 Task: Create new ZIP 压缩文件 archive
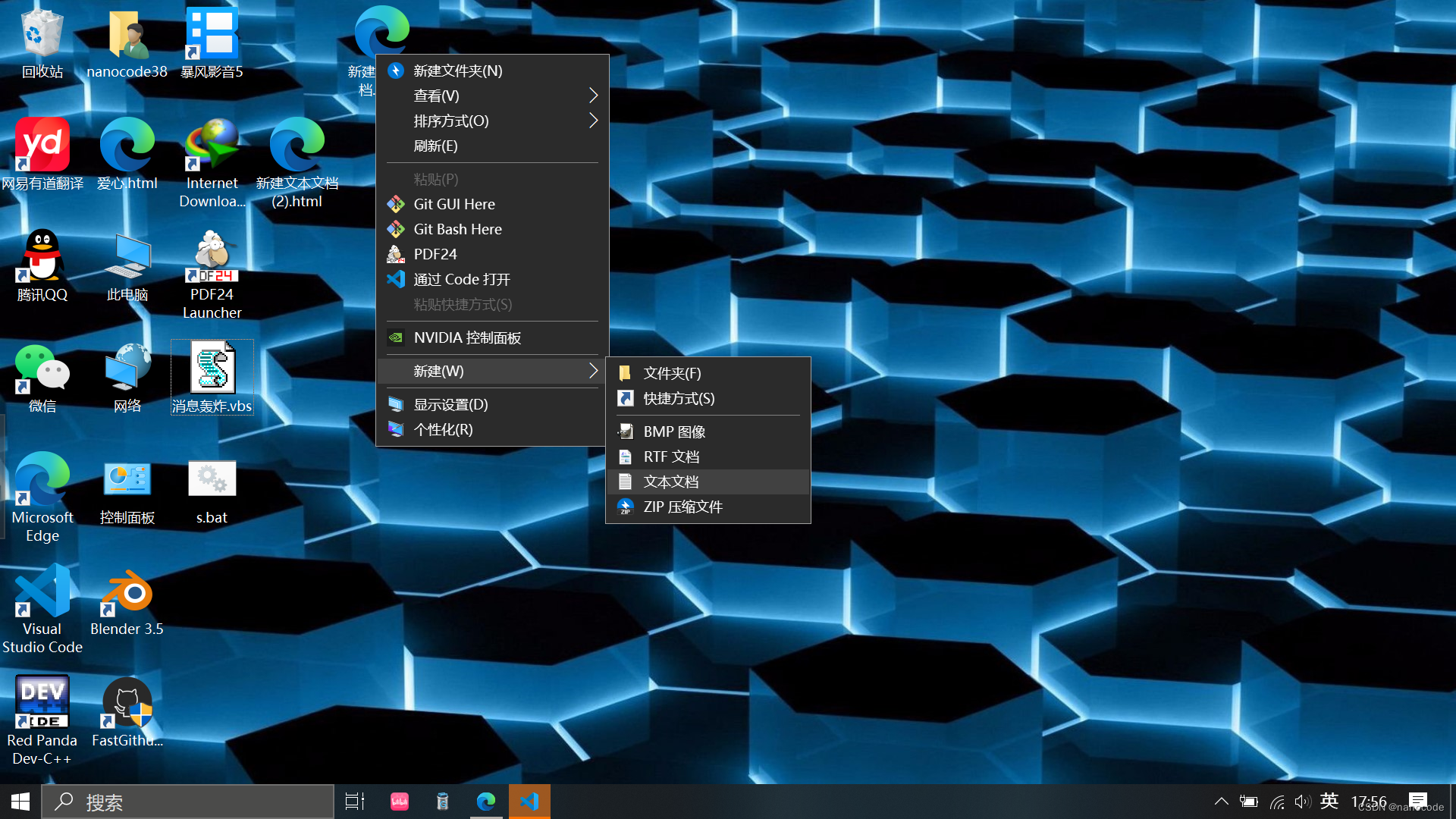[x=708, y=507]
